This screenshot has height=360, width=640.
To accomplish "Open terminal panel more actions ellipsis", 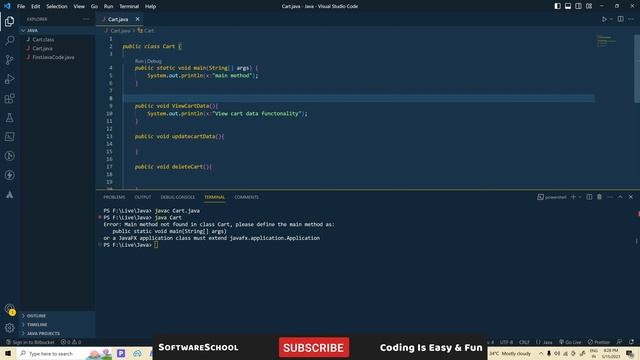I will [610, 197].
